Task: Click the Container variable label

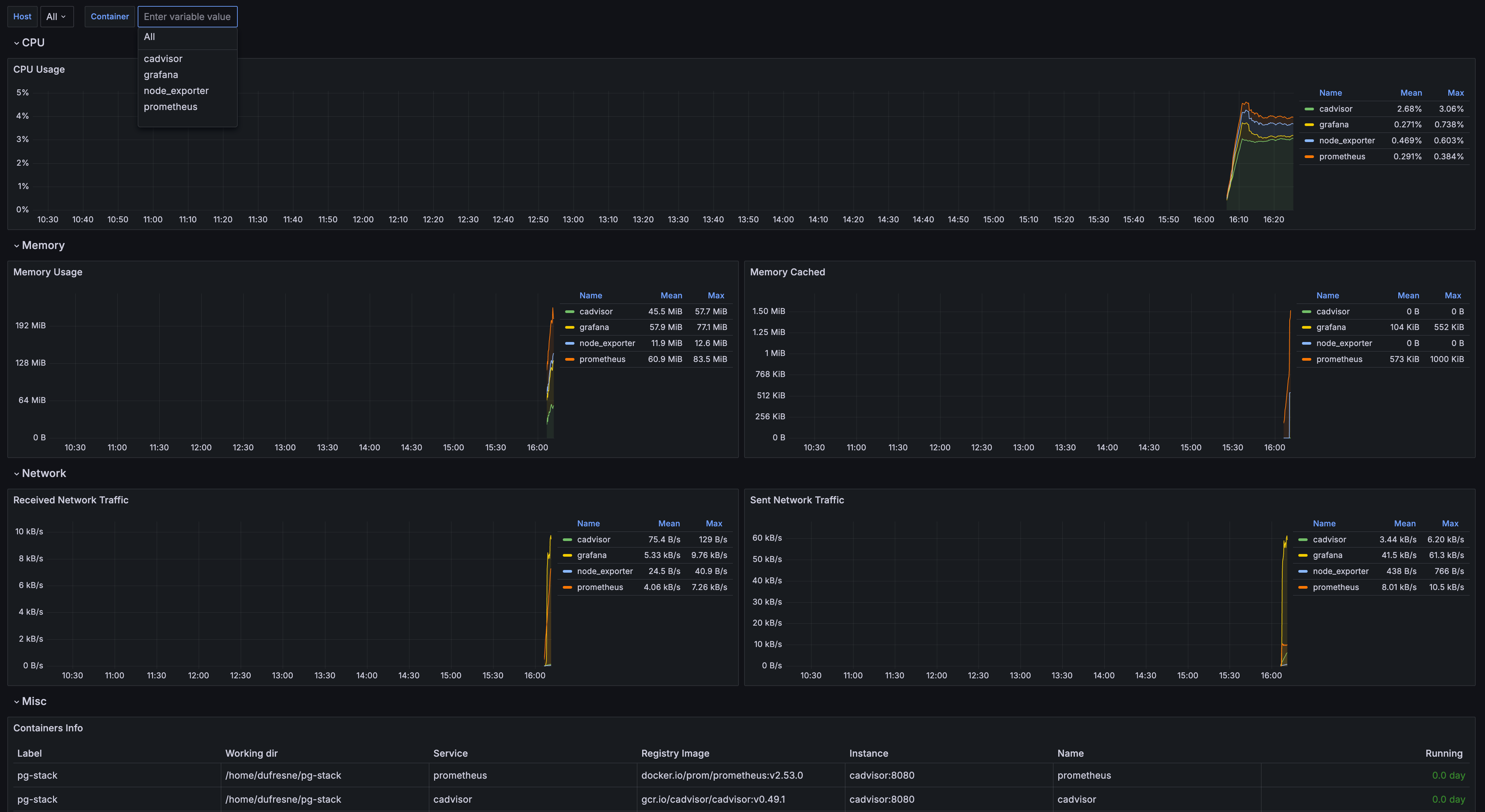Action: (x=110, y=17)
